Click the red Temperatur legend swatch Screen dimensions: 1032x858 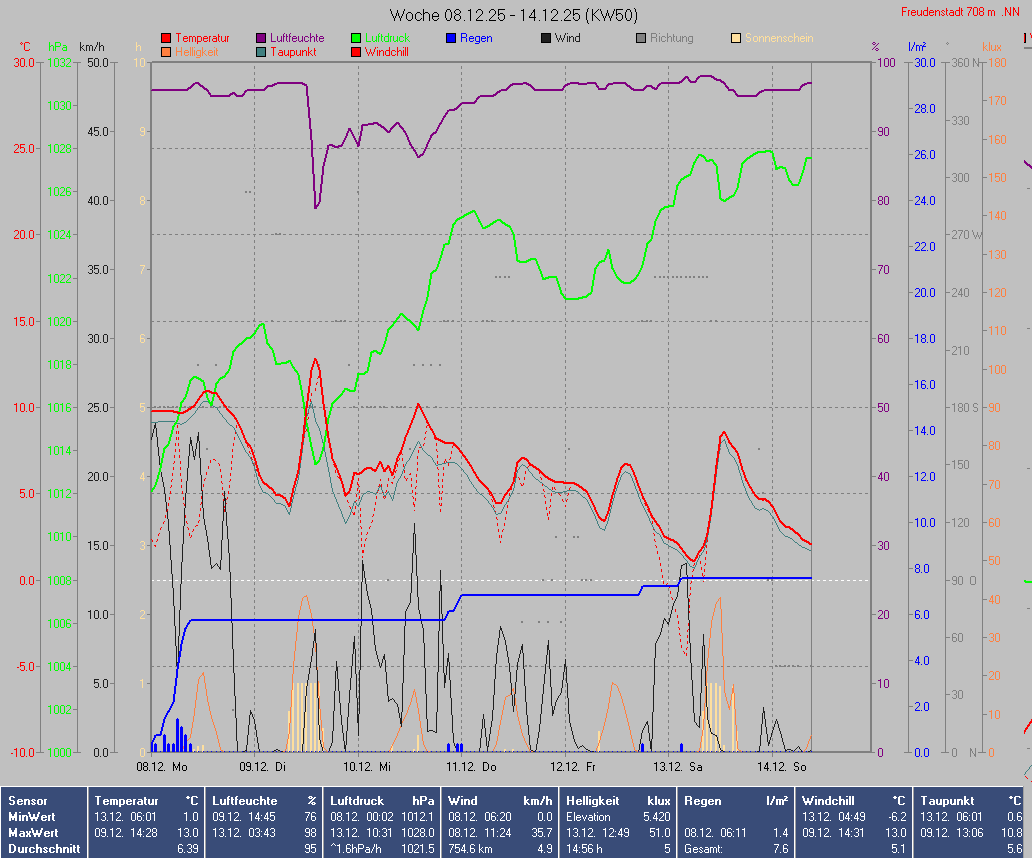coord(166,38)
